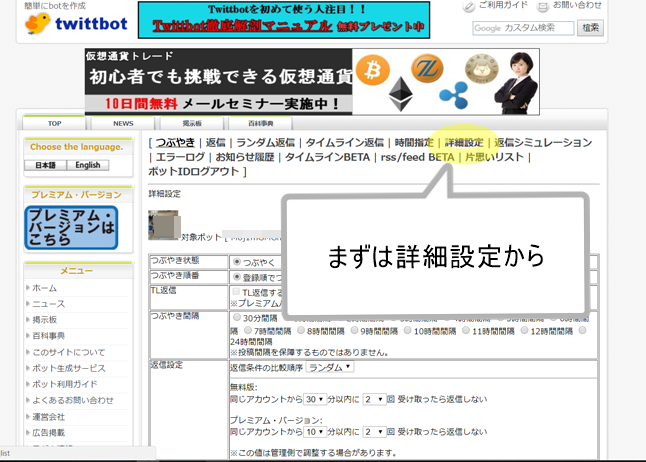Open 掲示板 in sidebar menu
Image resolution: width=646 pixels, height=462 pixels.
coord(44,320)
